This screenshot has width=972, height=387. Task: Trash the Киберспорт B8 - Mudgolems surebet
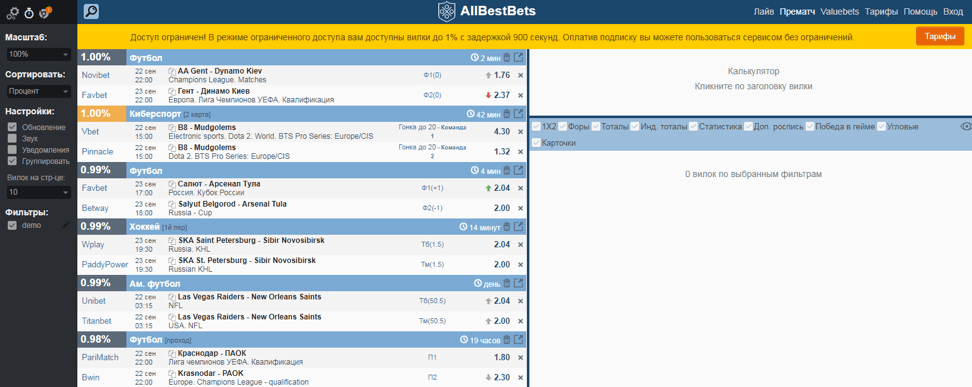click(x=506, y=114)
